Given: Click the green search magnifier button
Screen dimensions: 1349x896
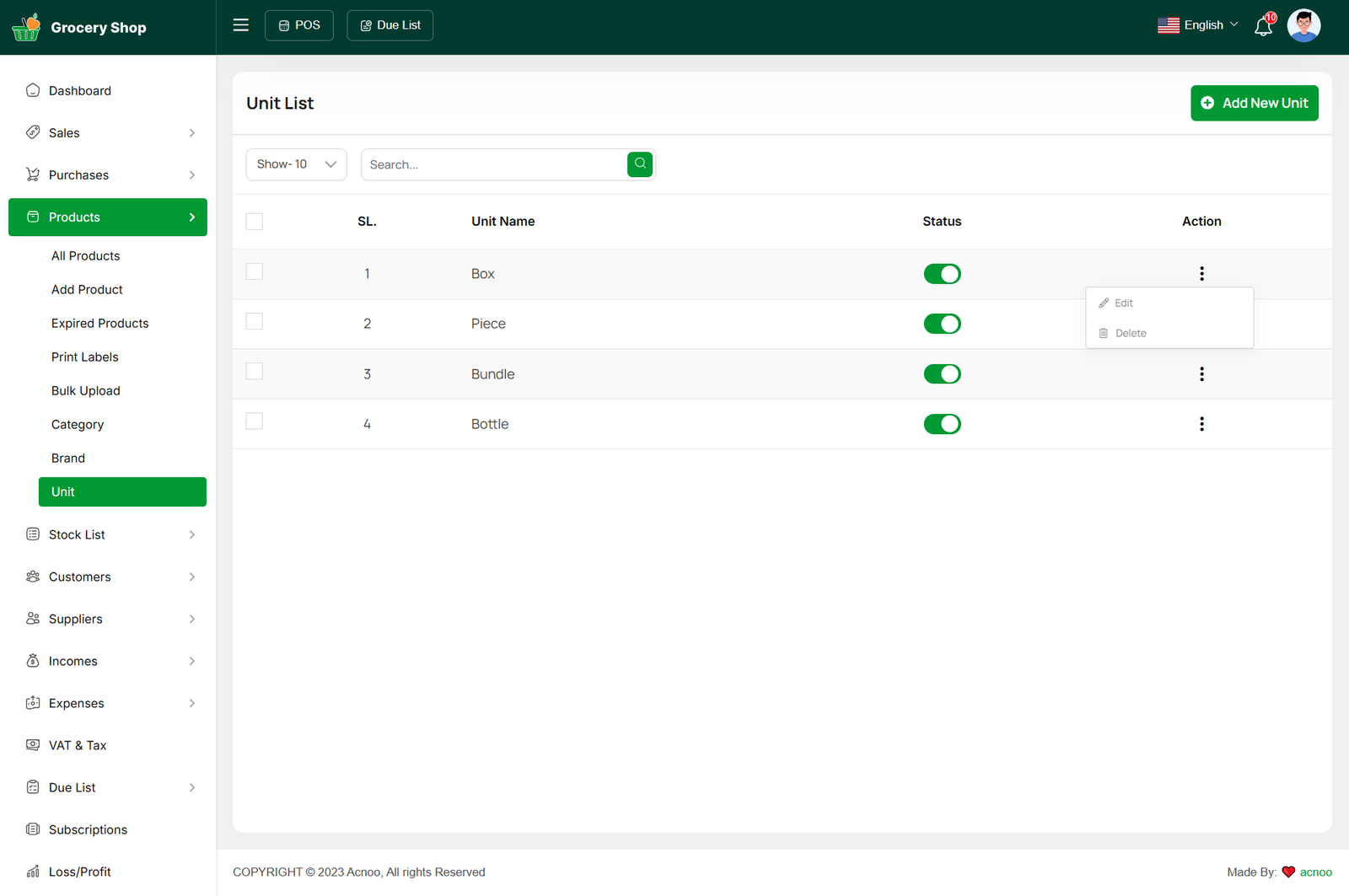Looking at the screenshot, I should [640, 164].
